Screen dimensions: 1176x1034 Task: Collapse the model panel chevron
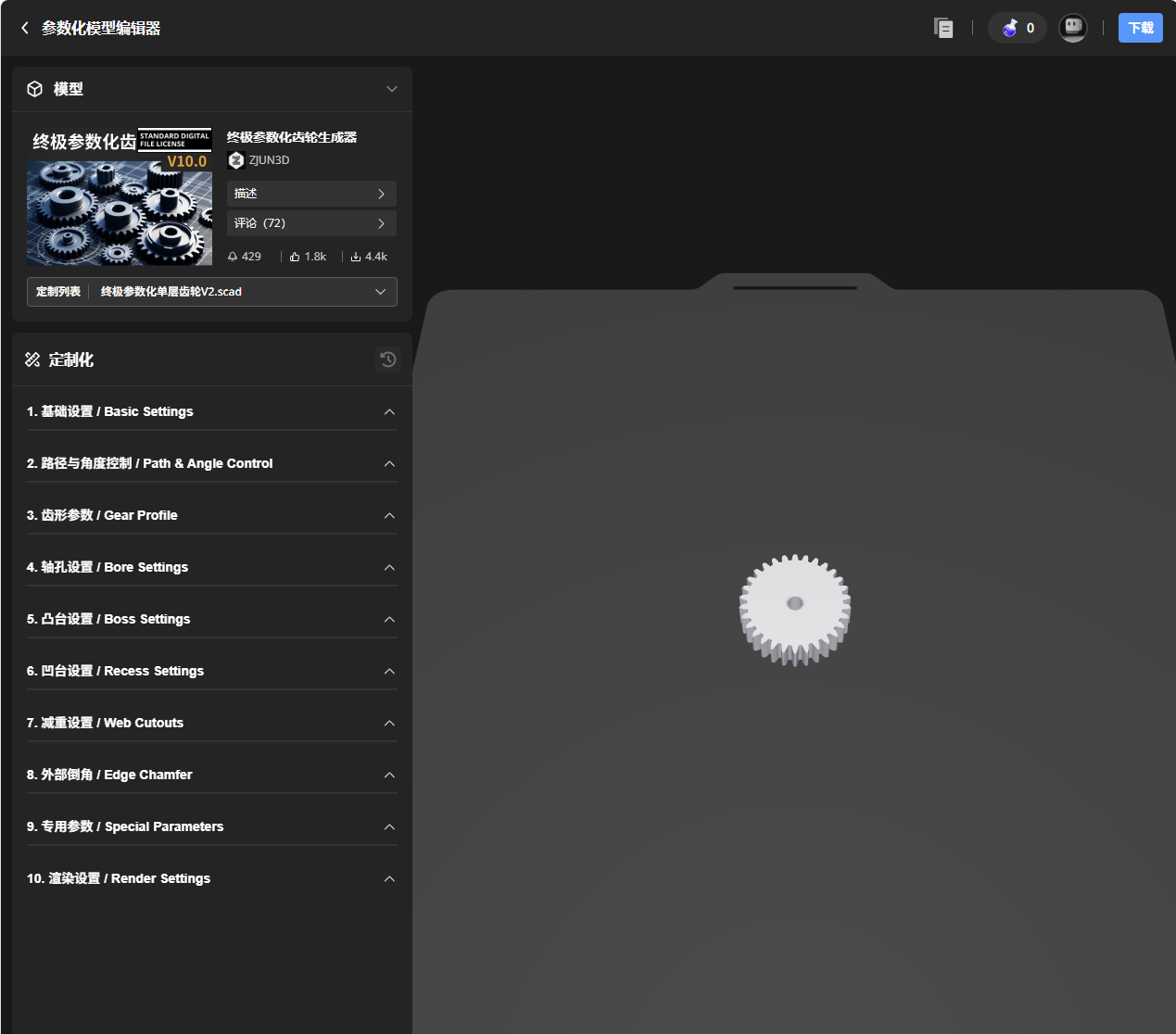pyautogui.click(x=392, y=89)
